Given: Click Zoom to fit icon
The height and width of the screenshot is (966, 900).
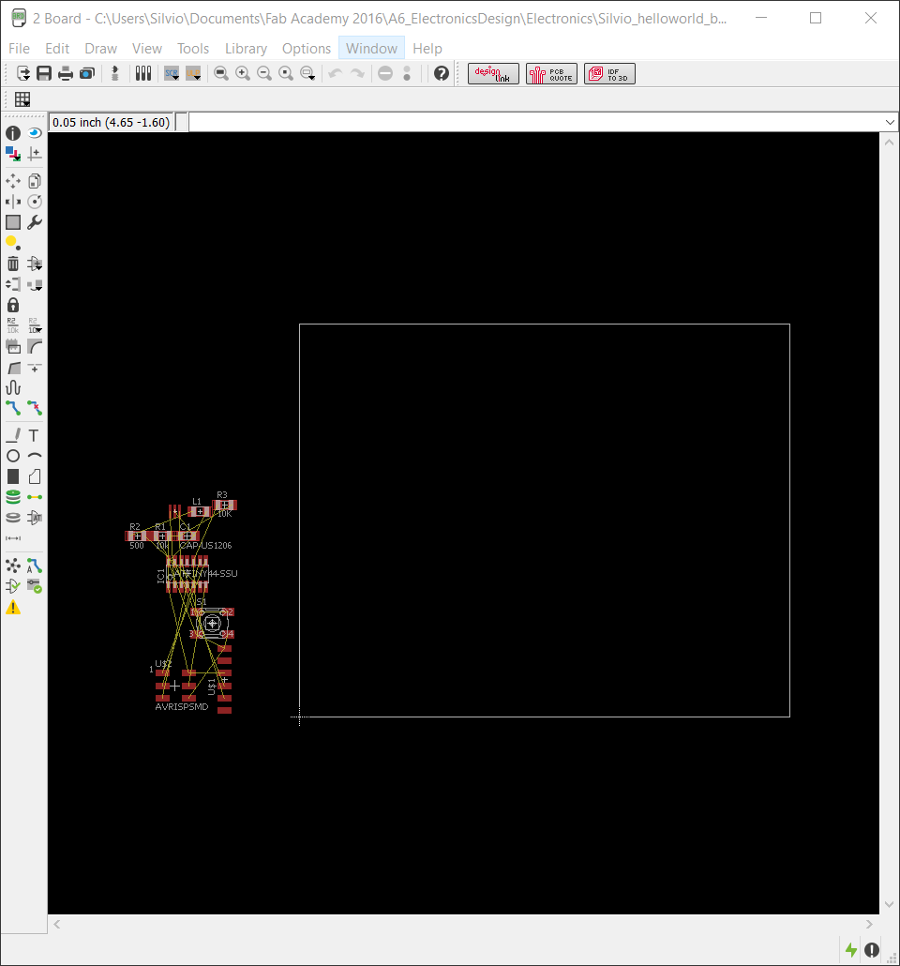Looking at the screenshot, I should [x=221, y=74].
